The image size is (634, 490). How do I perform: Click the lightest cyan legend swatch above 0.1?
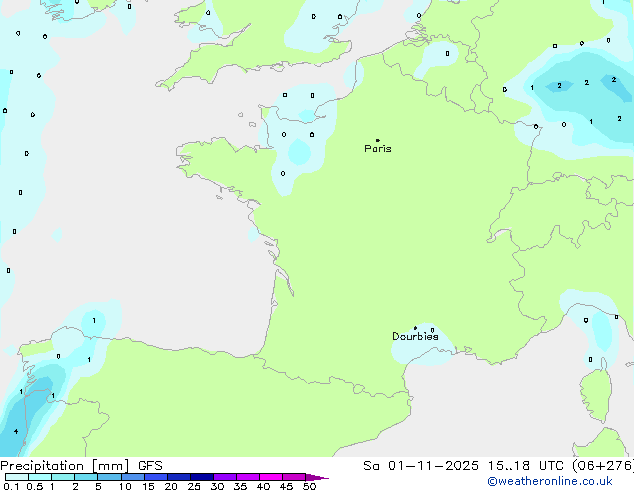(x=17, y=477)
